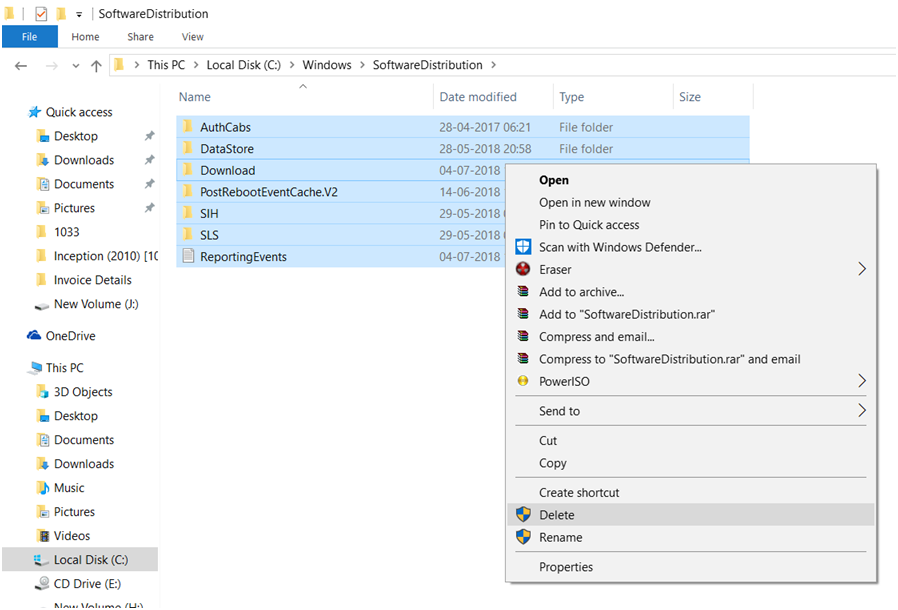Select Add to "SoftwareDistribution.rar"
Viewport: 898px width, 610px height.
691,314
